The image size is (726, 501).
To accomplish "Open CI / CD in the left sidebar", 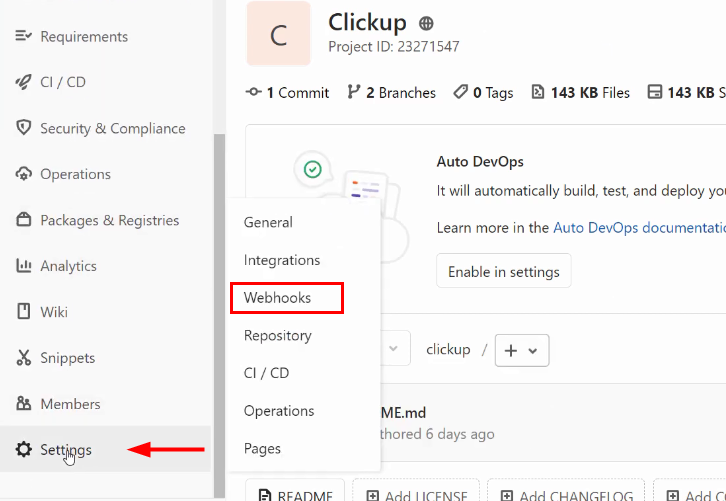I will (x=63, y=82).
